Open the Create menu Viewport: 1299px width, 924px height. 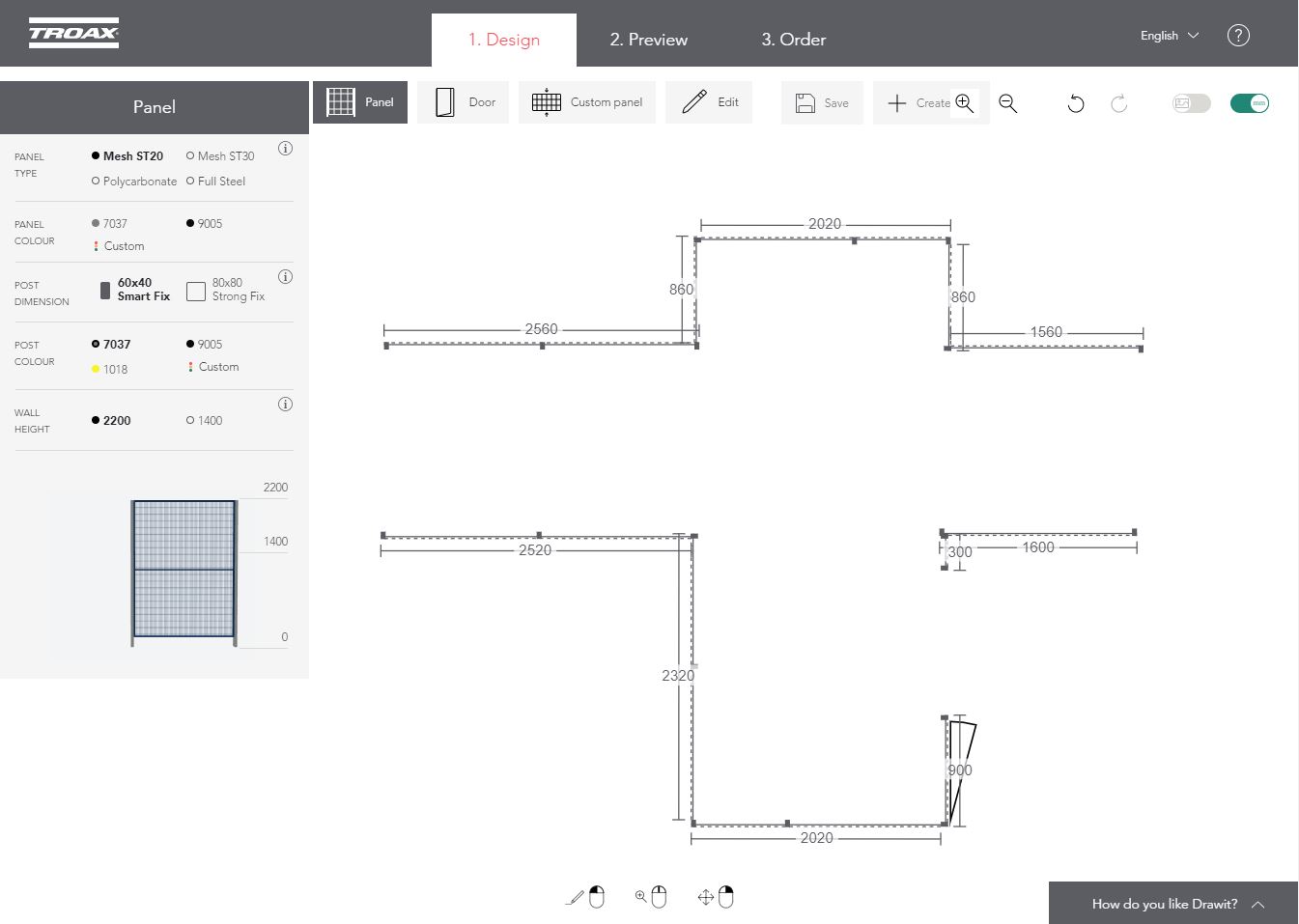(x=918, y=103)
